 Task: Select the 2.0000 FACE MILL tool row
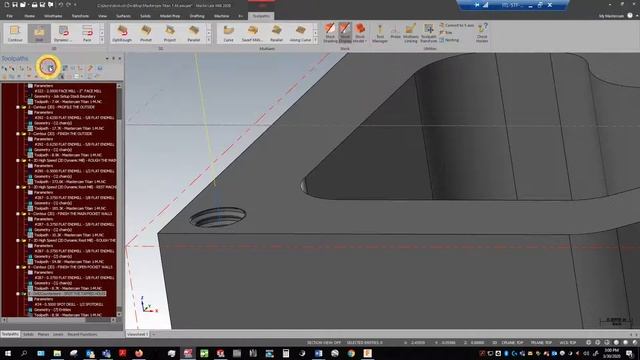click(x=67, y=91)
